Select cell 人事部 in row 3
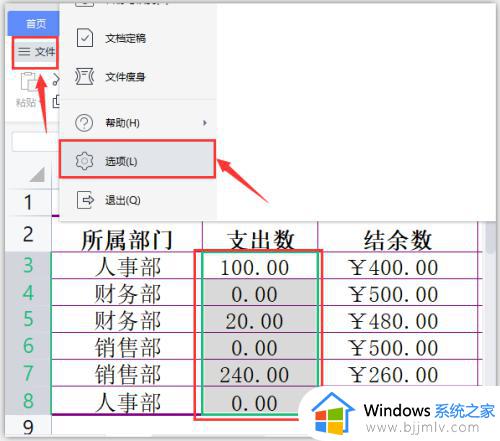 pyautogui.click(x=127, y=266)
